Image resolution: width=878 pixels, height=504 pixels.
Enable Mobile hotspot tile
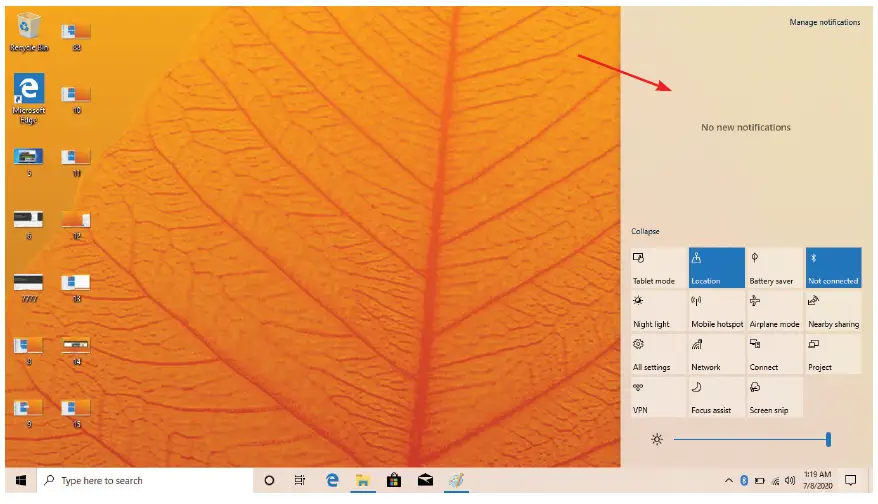click(x=717, y=311)
